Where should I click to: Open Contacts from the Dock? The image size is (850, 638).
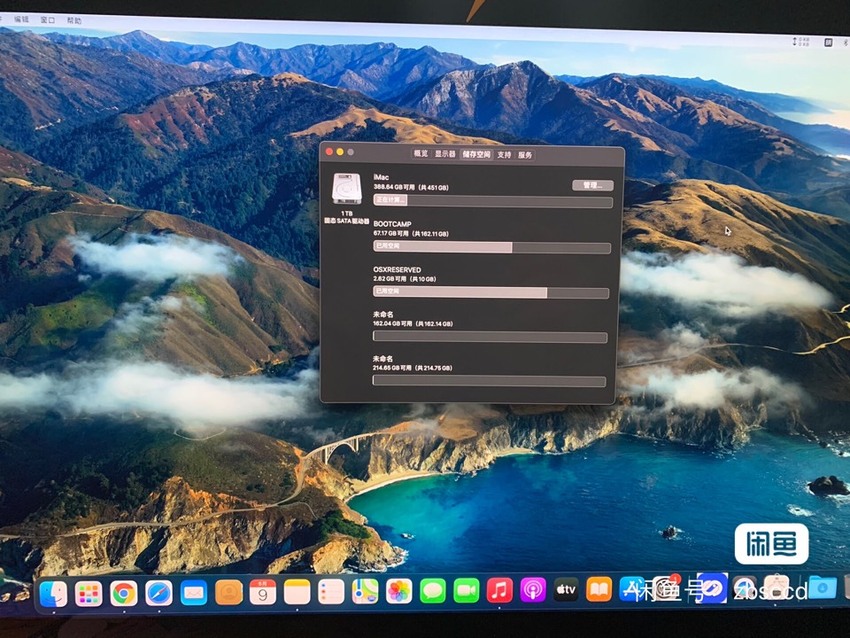click(x=229, y=592)
